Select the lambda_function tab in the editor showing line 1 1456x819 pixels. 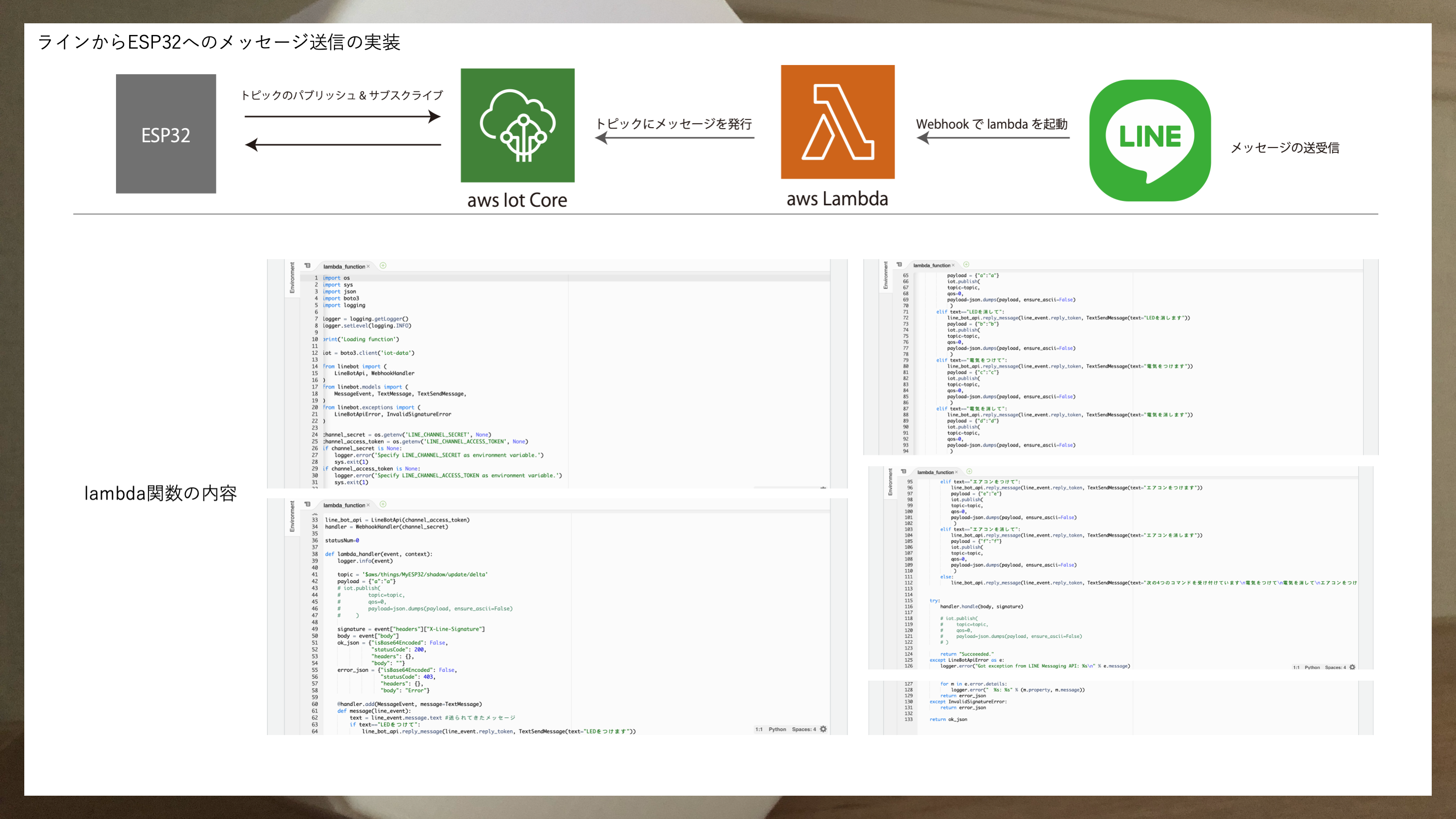coord(344,267)
